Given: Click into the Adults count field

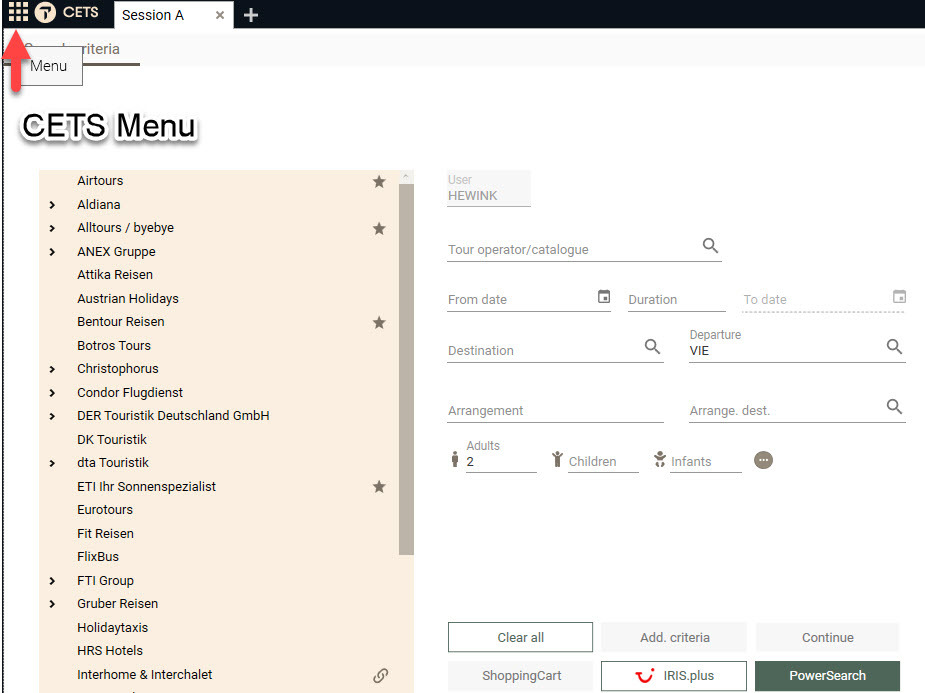Looking at the screenshot, I should tap(500, 462).
